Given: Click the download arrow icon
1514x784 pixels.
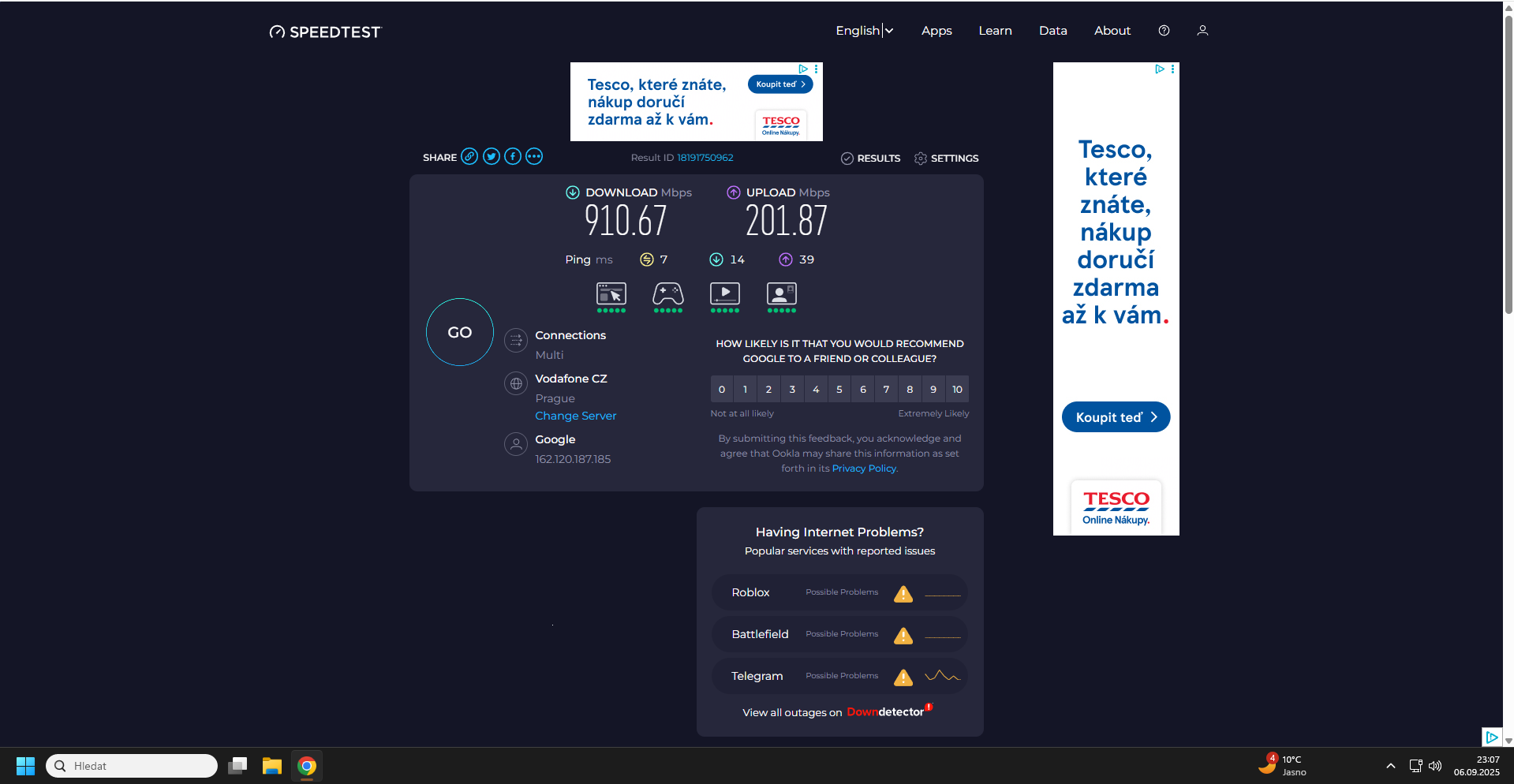Looking at the screenshot, I should [x=573, y=192].
